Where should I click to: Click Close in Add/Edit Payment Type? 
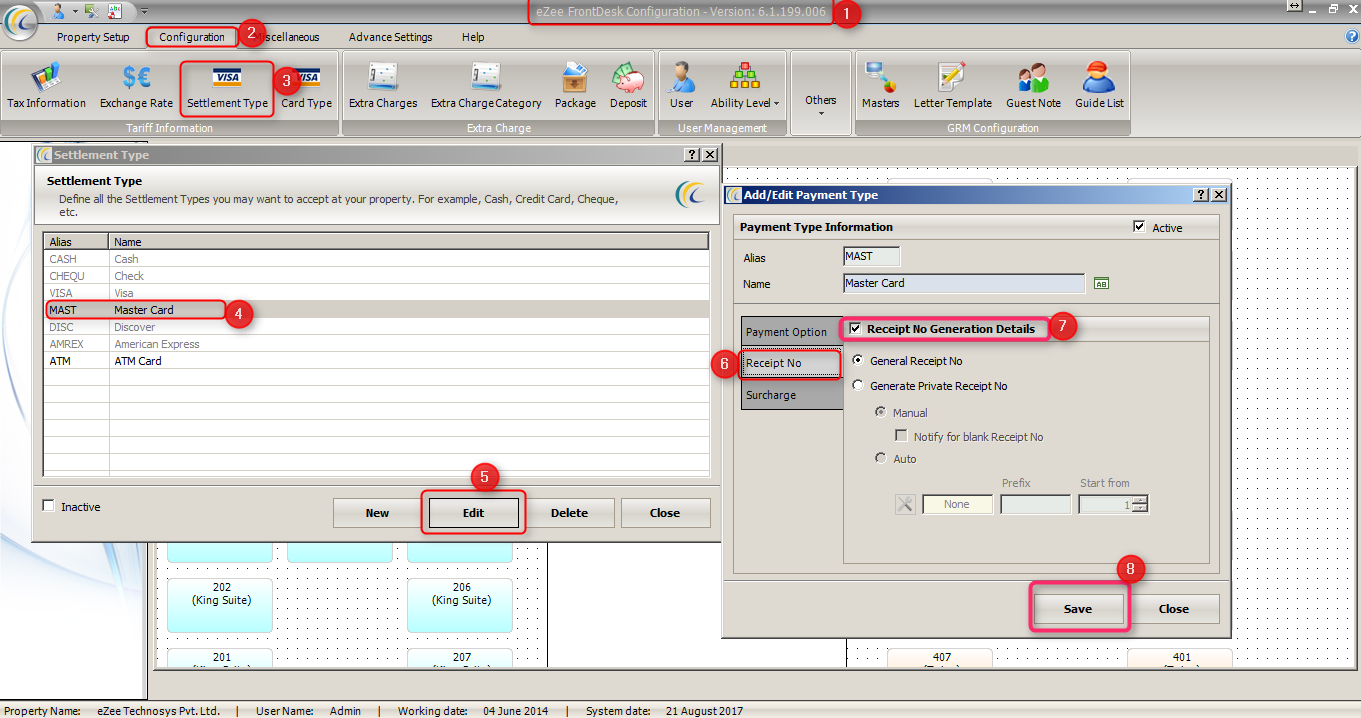pyautogui.click(x=1174, y=609)
